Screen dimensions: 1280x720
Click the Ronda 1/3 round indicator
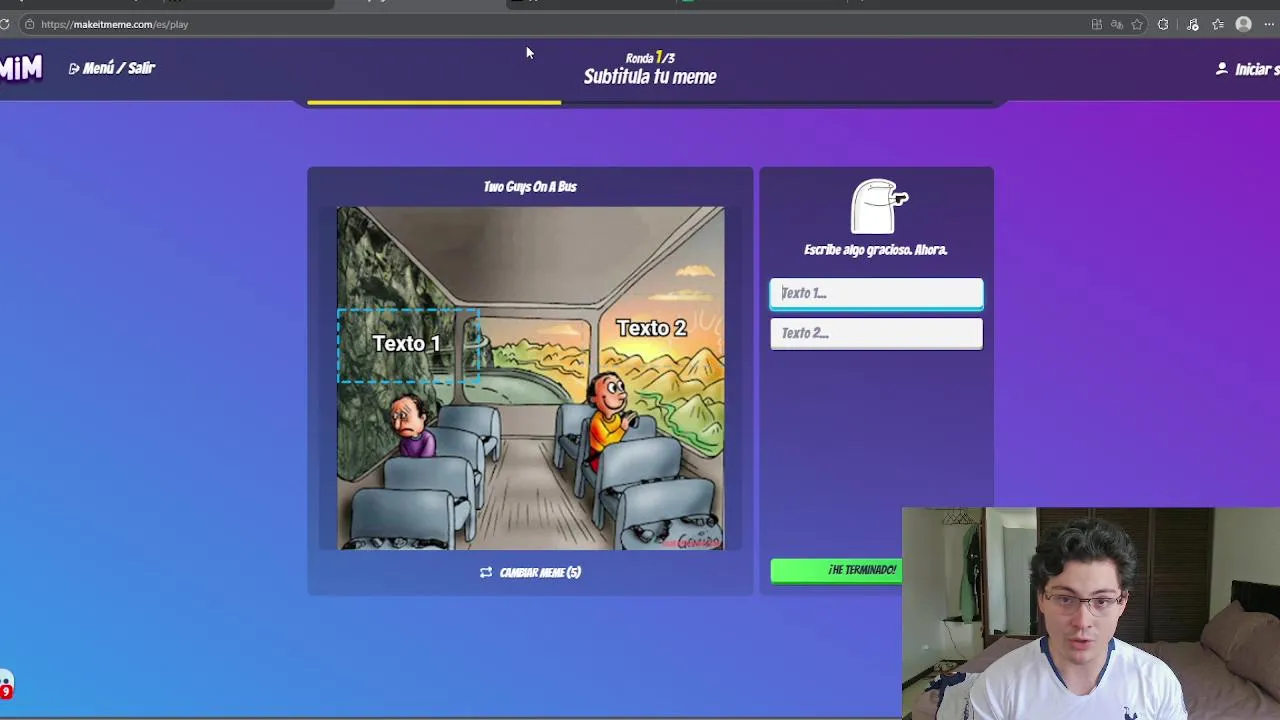[x=650, y=58]
